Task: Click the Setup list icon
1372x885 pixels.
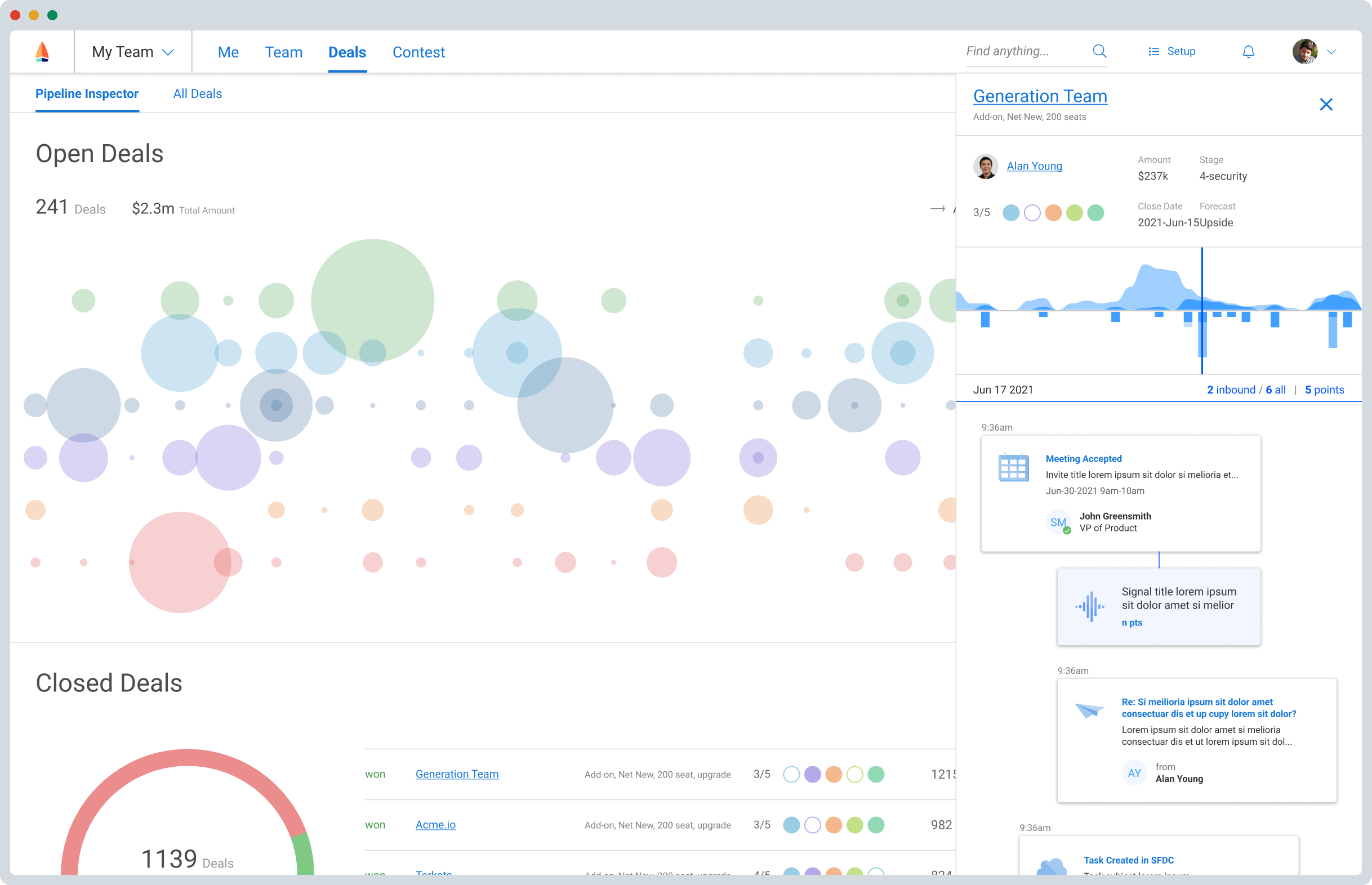Action: pyautogui.click(x=1153, y=52)
